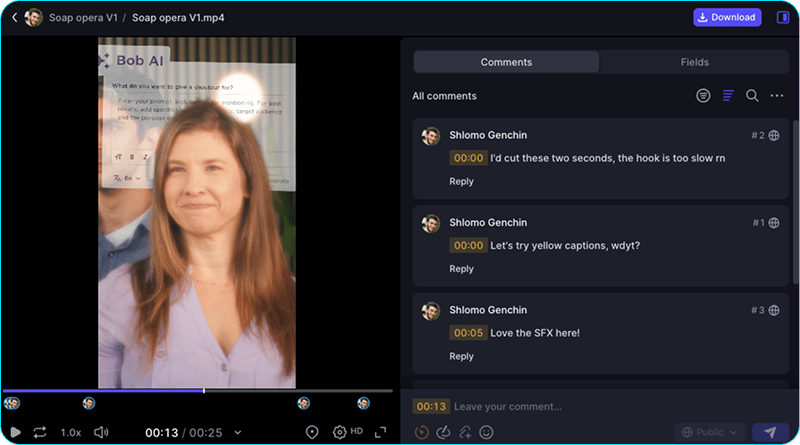Click the sort comments icon
Screen dimensions: 800x445
[728, 96]
